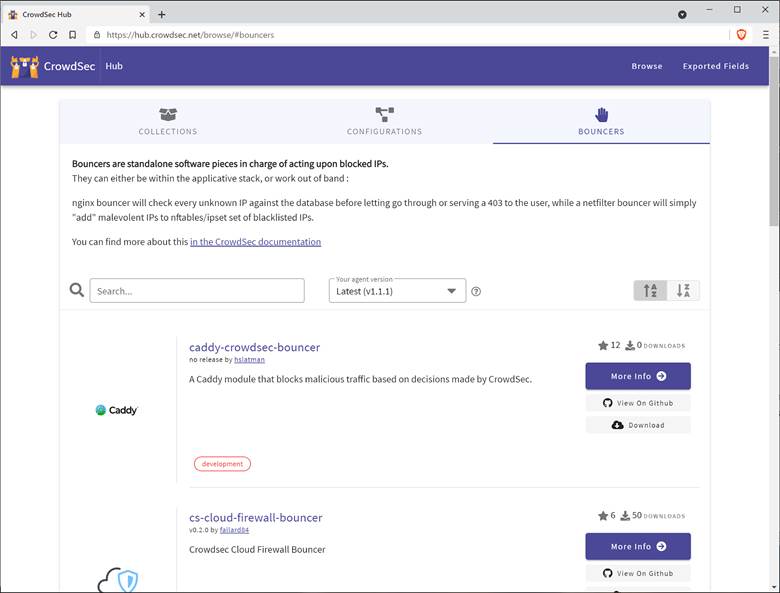Click the magnifier search icon
The image size is (780, 593).
[x=77, y=290]
